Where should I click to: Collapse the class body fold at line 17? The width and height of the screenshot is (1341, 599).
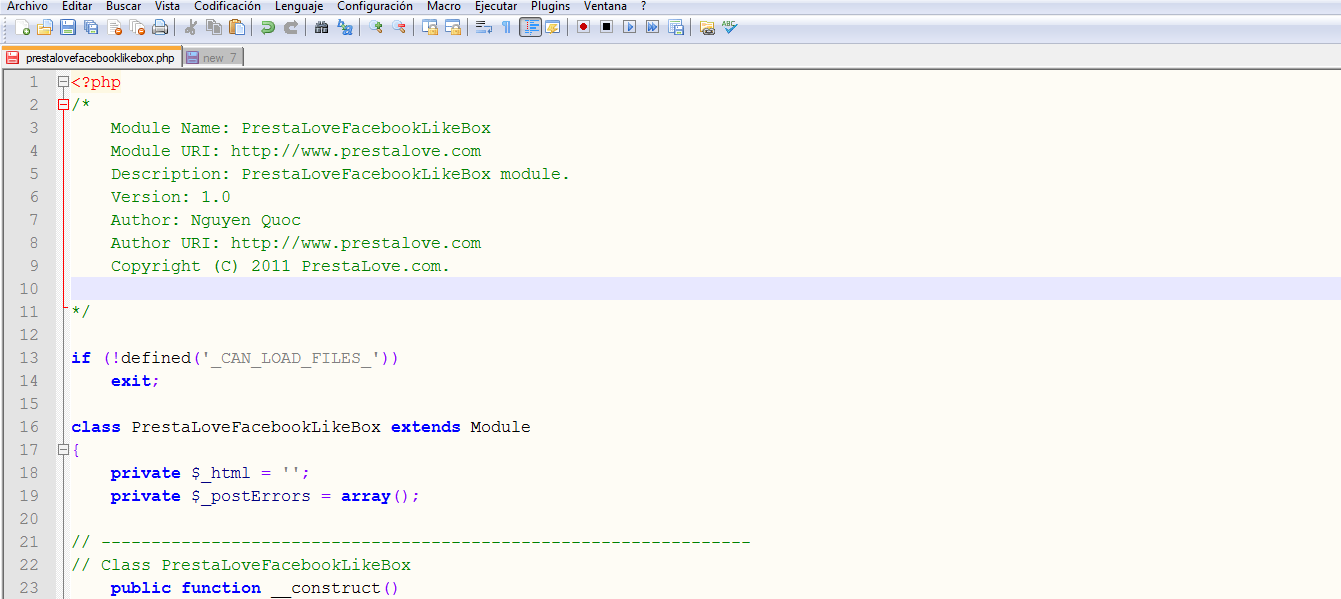[64, 450]
